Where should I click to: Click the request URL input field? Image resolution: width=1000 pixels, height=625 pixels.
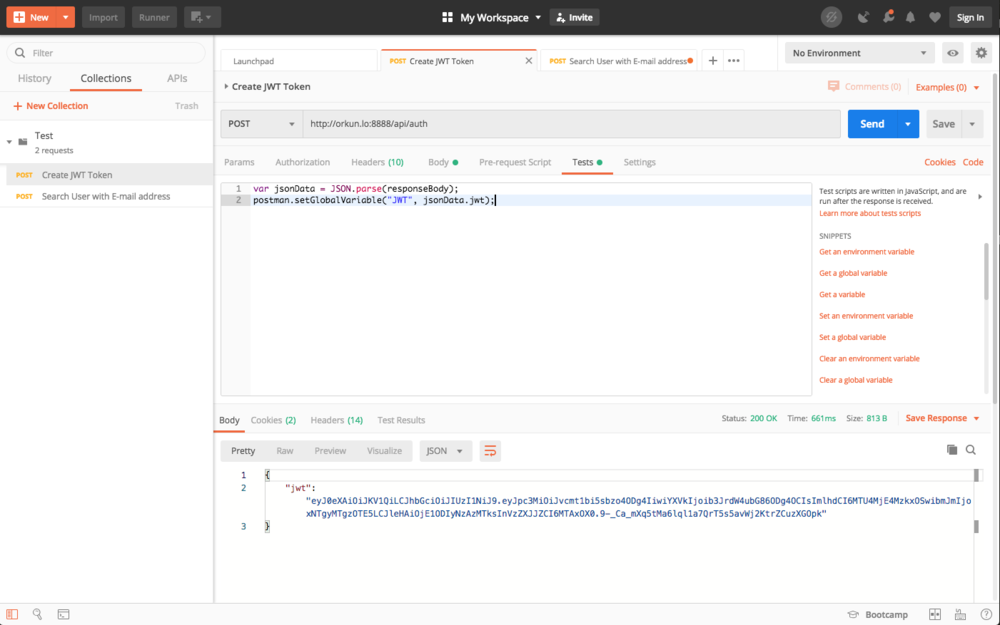[570, 124]
